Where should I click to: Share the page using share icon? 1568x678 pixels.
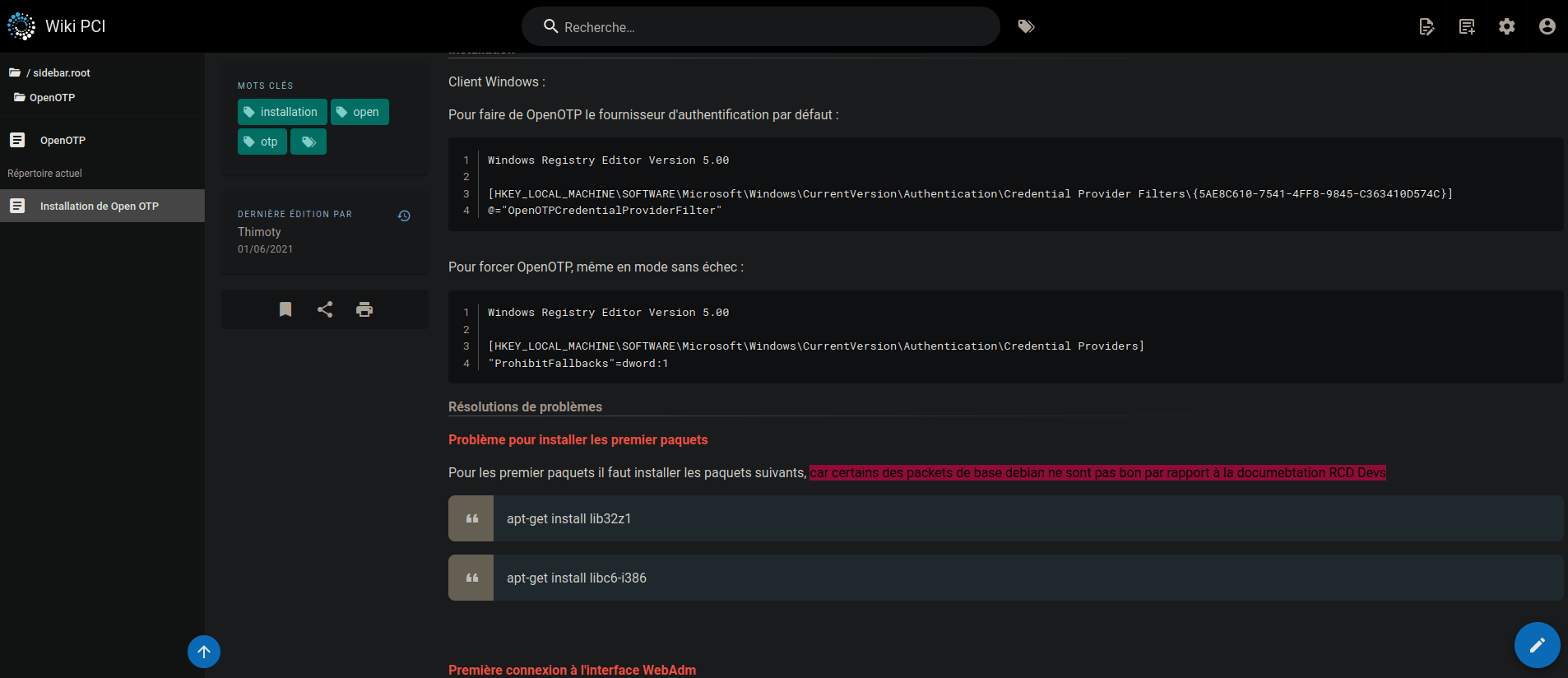click(x=325, y=309)
